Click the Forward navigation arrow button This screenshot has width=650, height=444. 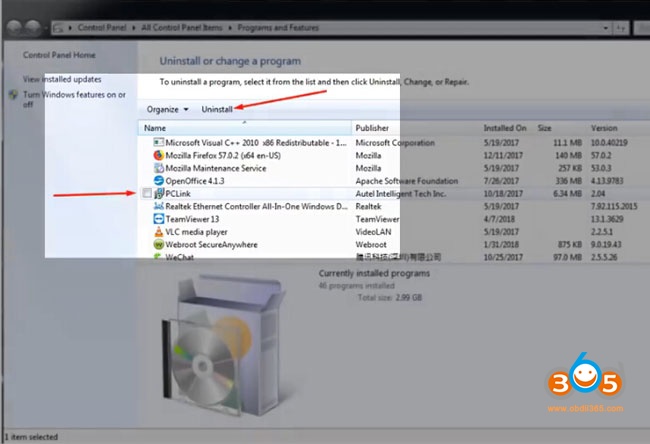tap(33, 28)
